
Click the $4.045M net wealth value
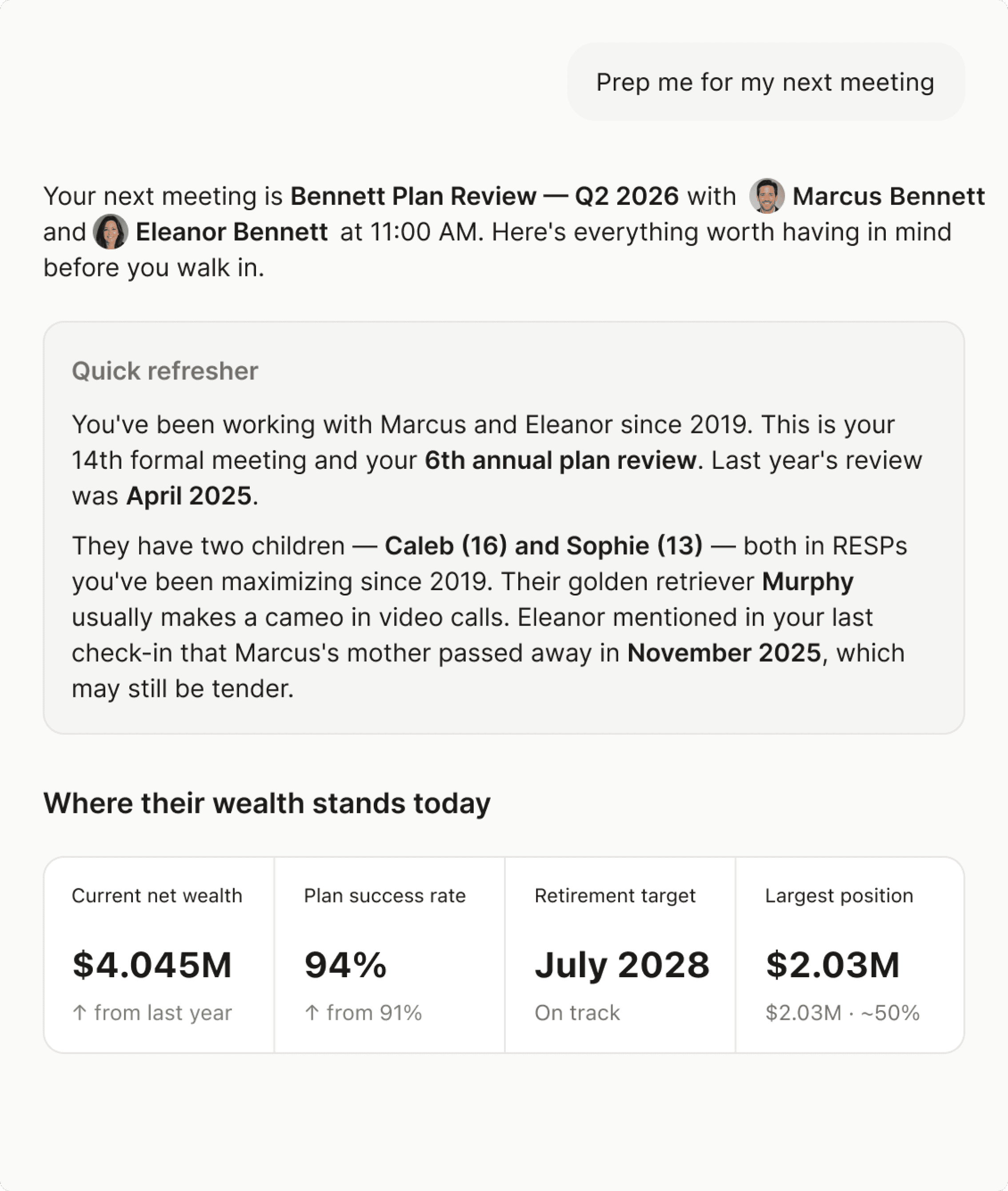click(x=152, y=965)
